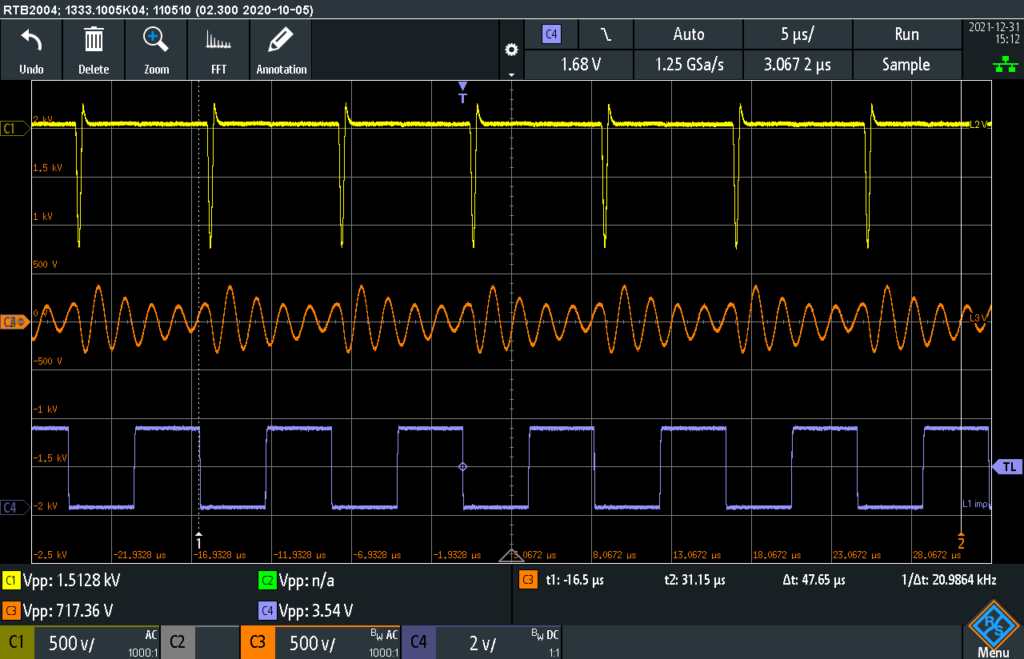Image resolution: width=1024 pixels, height=659 pixels.
Task: Open the 1.25 GSa/s sample rate setting
Action: tap(688, 65)
